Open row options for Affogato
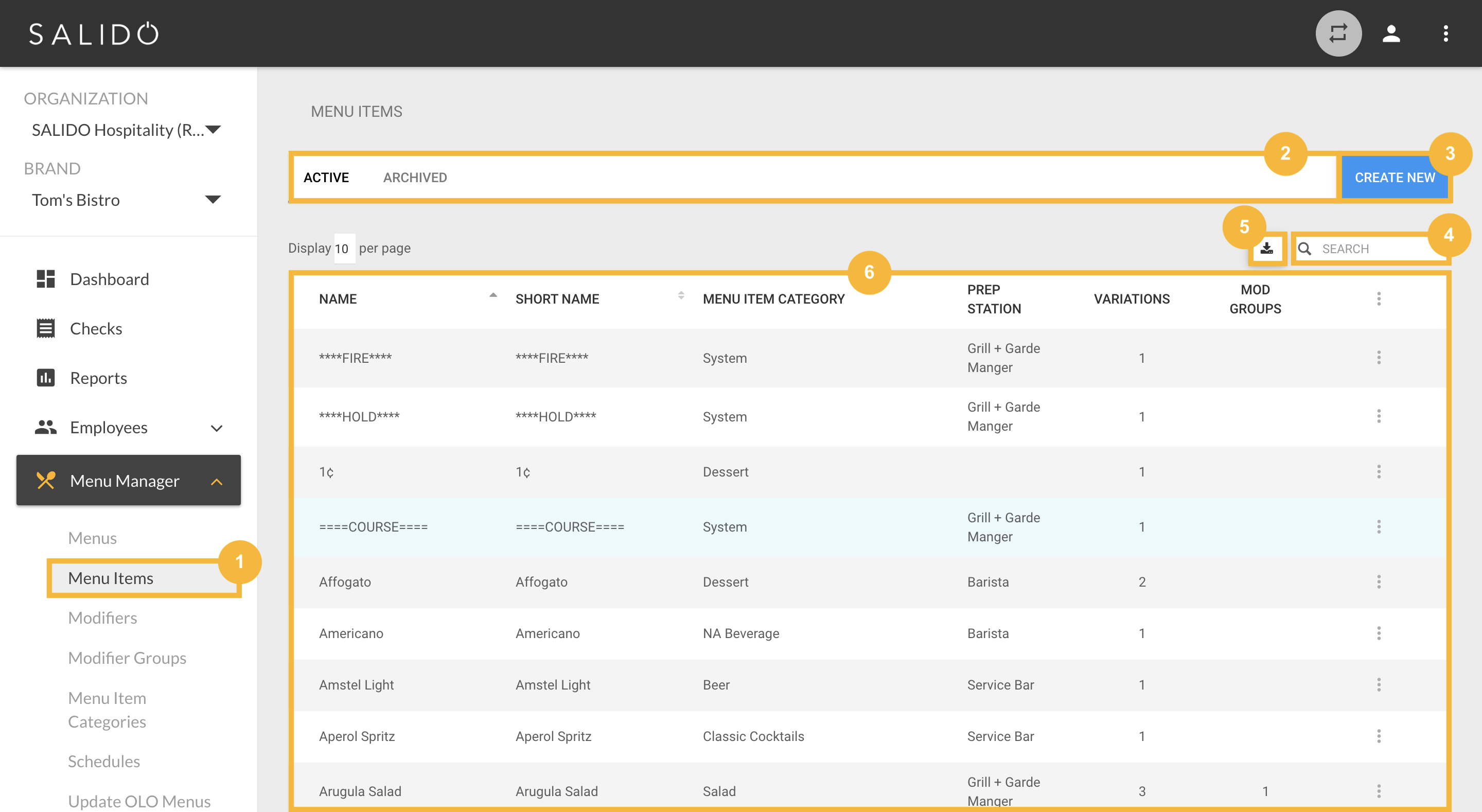 [x=1378, y=582]
